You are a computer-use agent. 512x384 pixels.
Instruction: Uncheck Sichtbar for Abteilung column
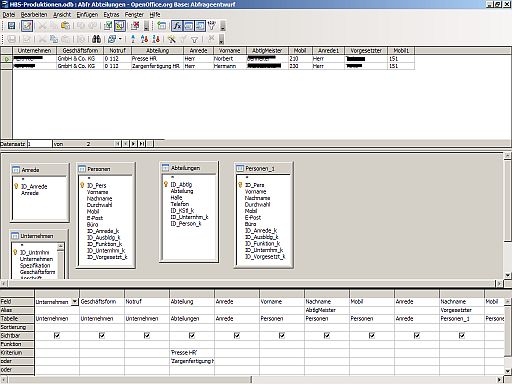click(192, 336)
